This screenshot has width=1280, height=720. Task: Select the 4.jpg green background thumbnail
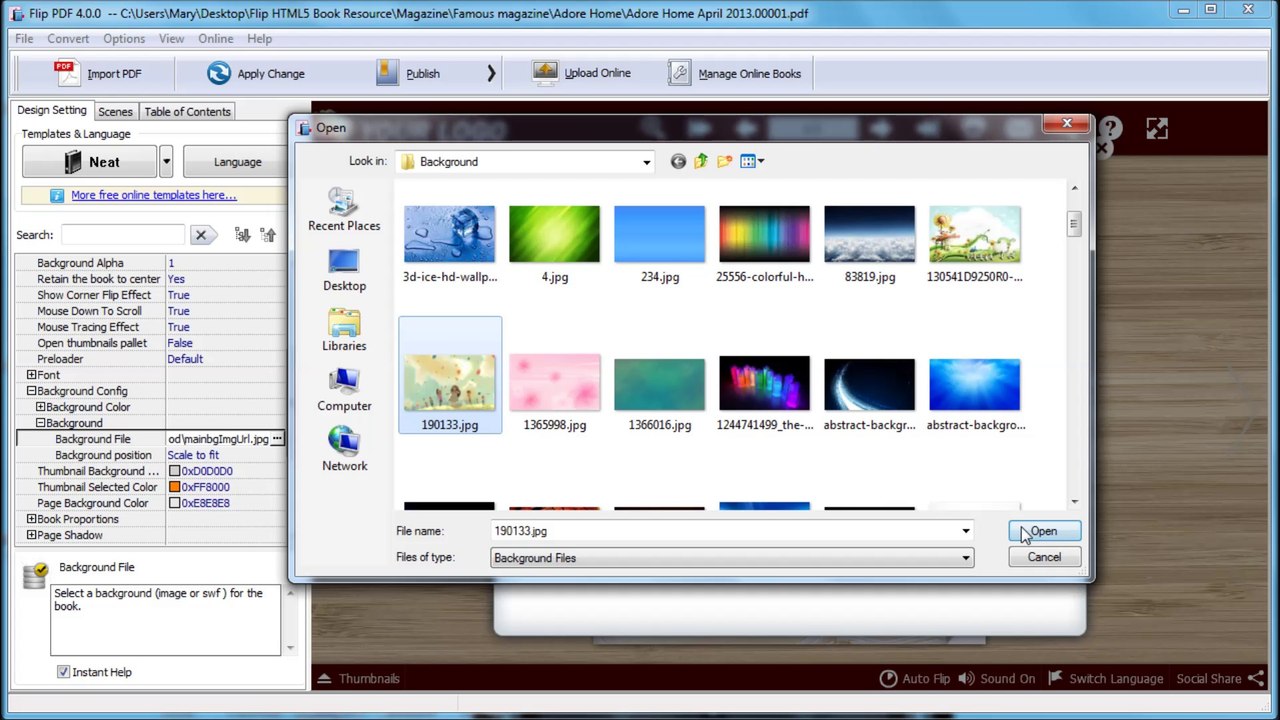554,235
